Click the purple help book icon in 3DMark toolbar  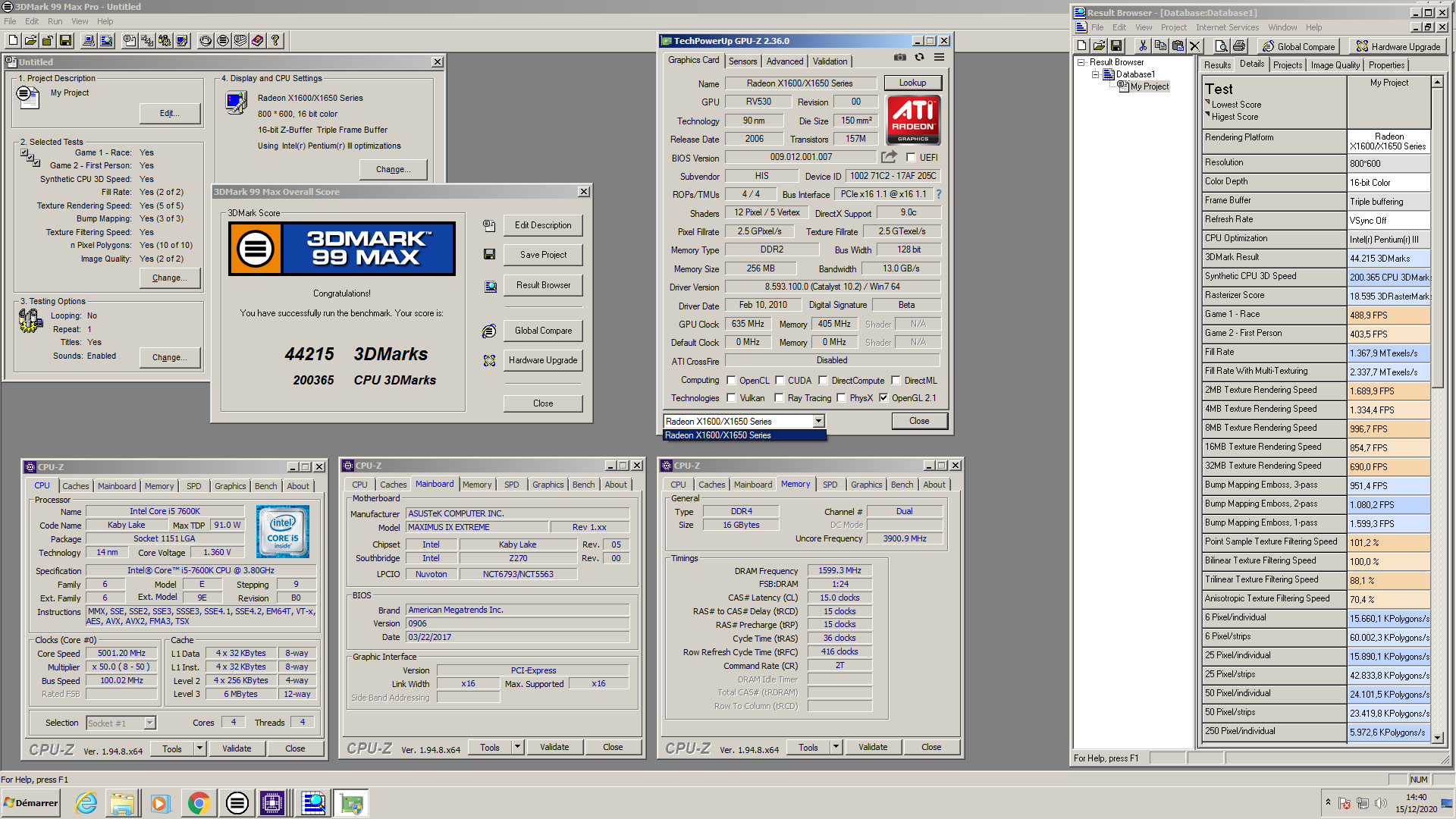tap(258, 40)
